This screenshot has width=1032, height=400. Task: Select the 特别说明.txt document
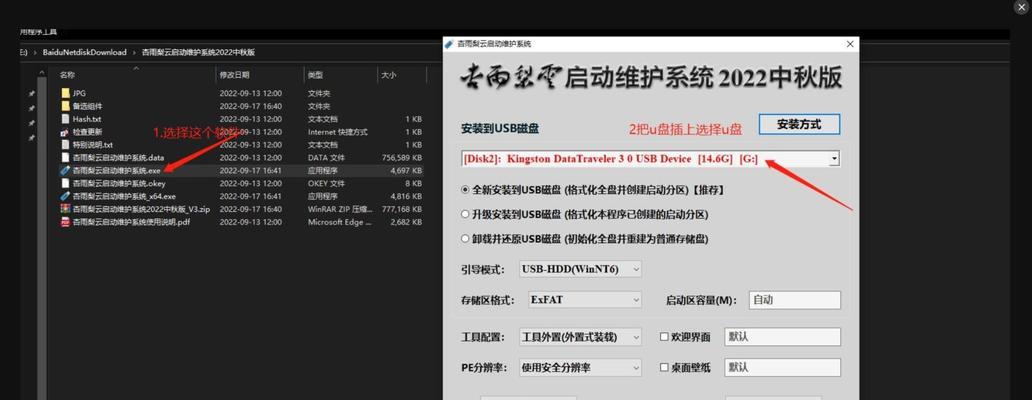point(87,145)
